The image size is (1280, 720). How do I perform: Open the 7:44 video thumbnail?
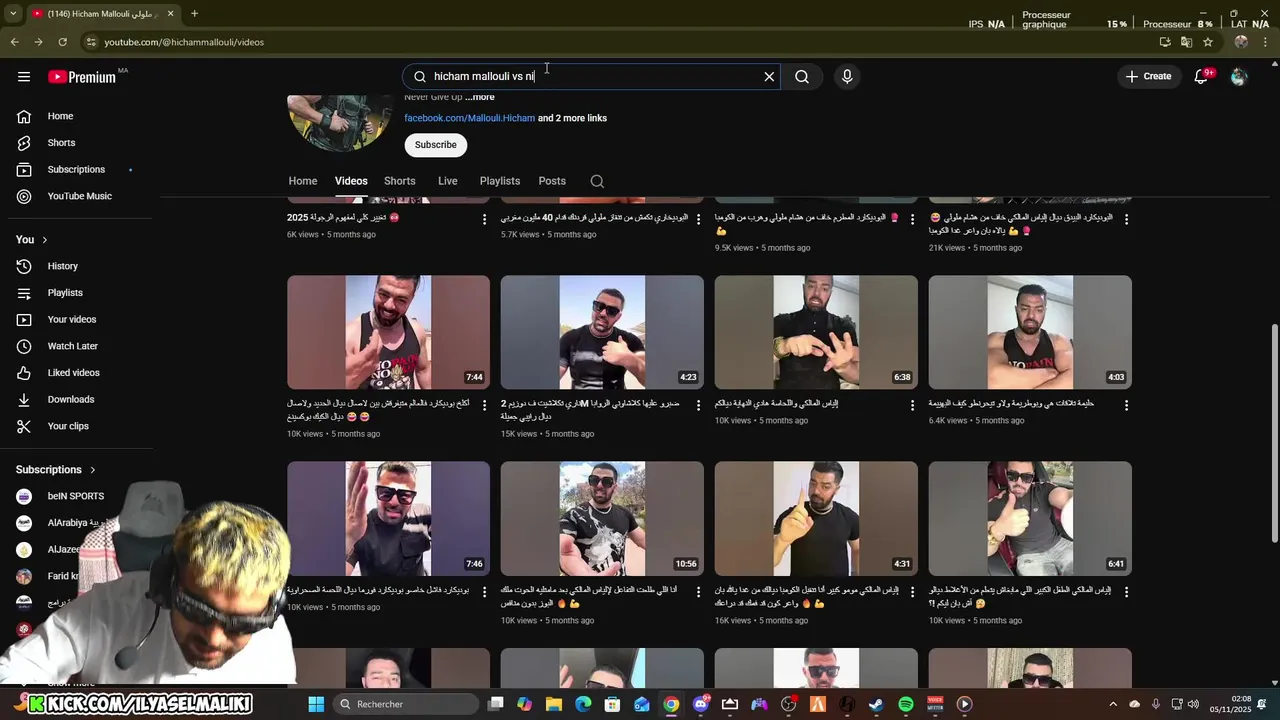click(388, 332)
